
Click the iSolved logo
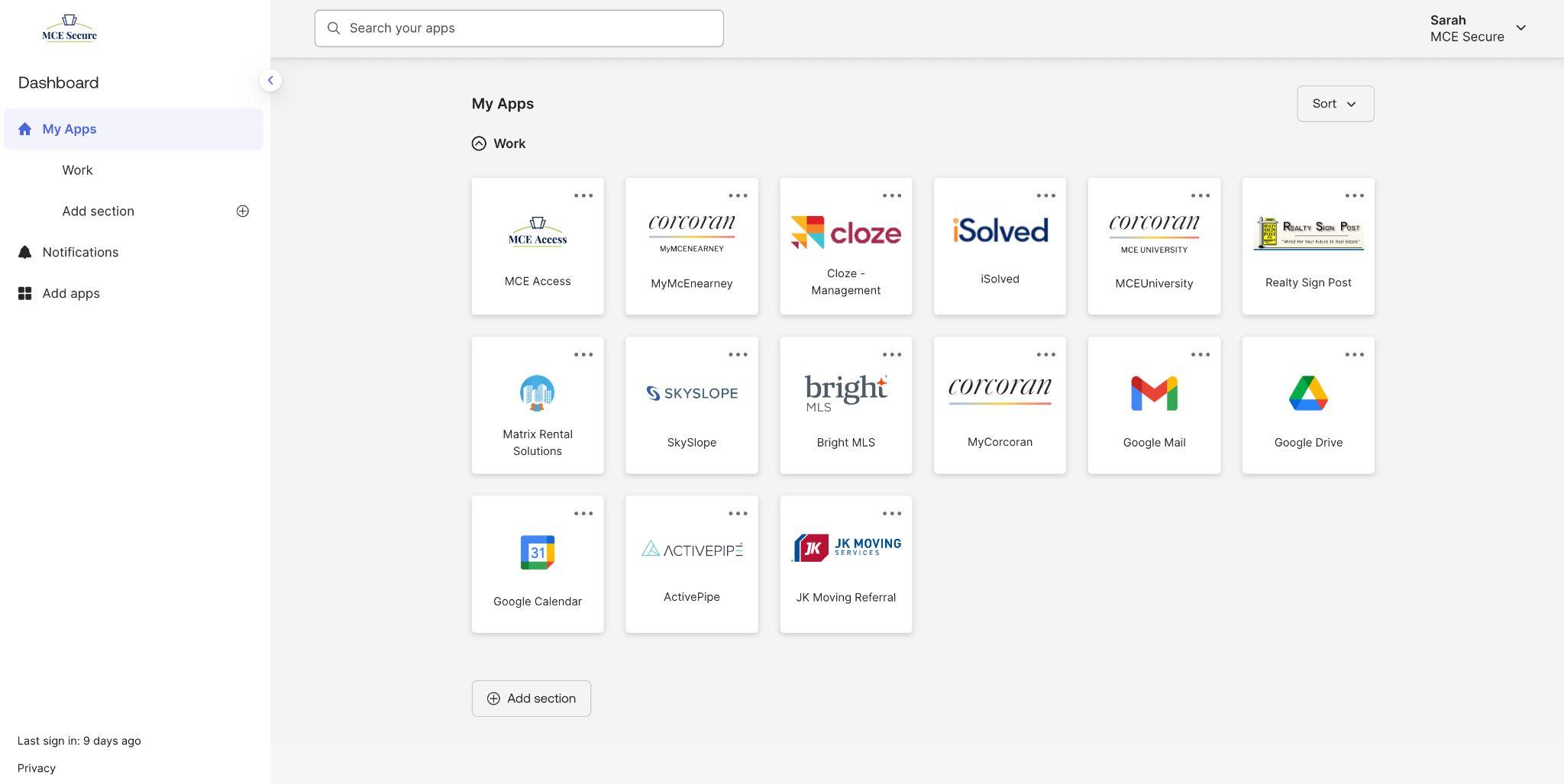1000,231
